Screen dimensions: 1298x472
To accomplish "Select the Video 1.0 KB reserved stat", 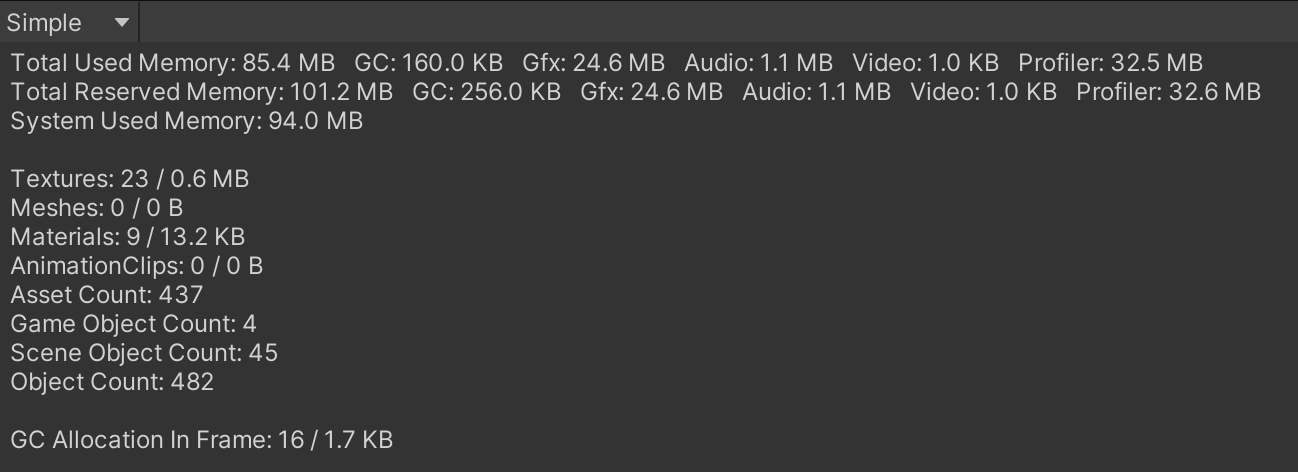I will (x=983, y=92).
